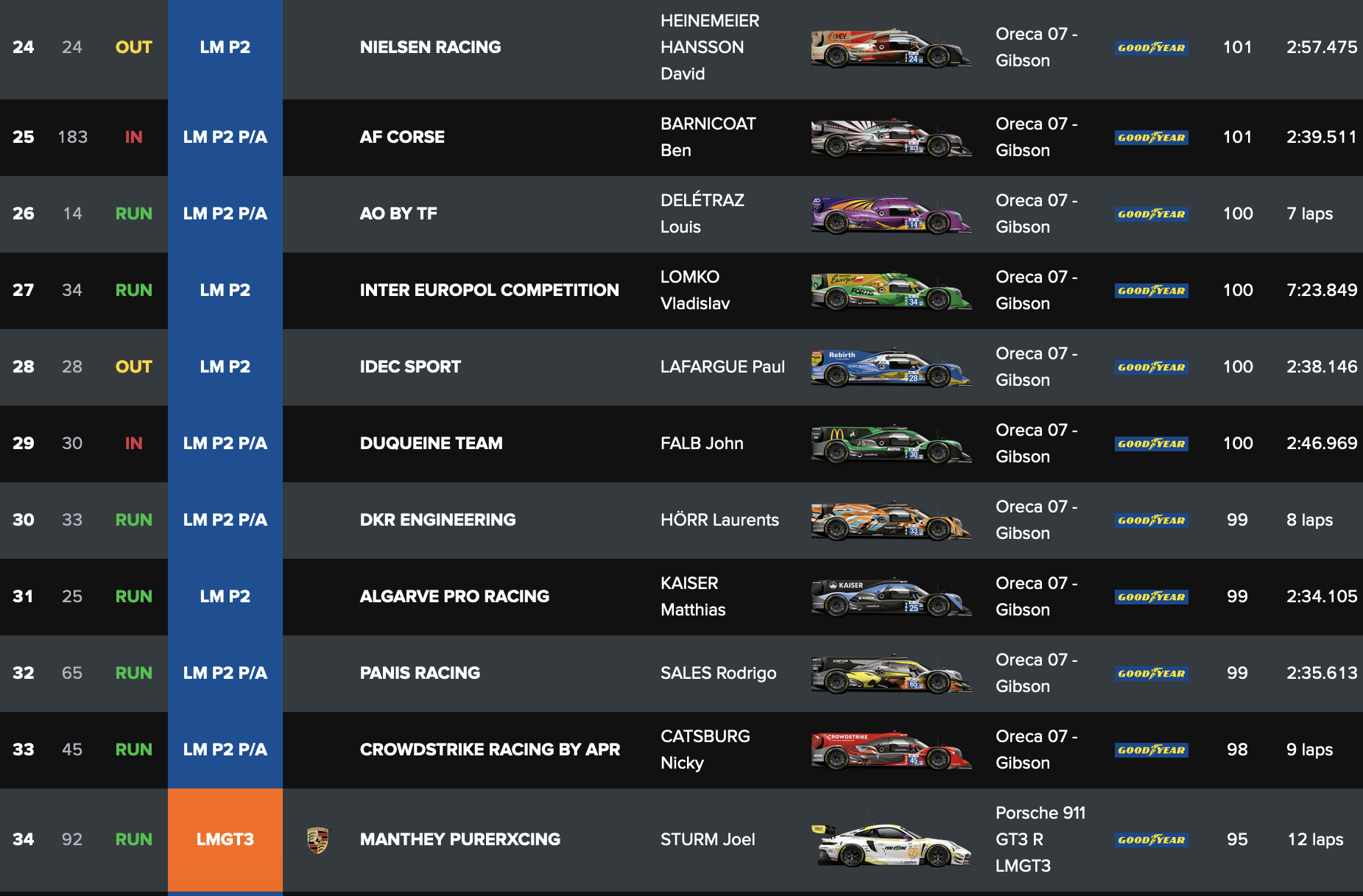Click Goodyear logo in AF Corse row
Screen dimensions: 1363x896
click(x=1152, y=138)
